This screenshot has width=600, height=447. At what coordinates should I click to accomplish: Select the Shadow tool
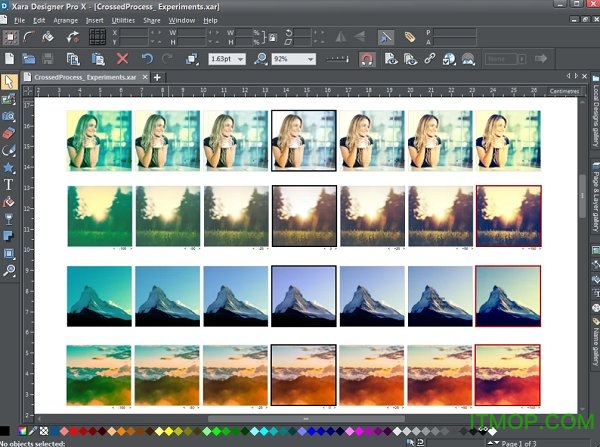pyautogui.click(x=8, y=236)
